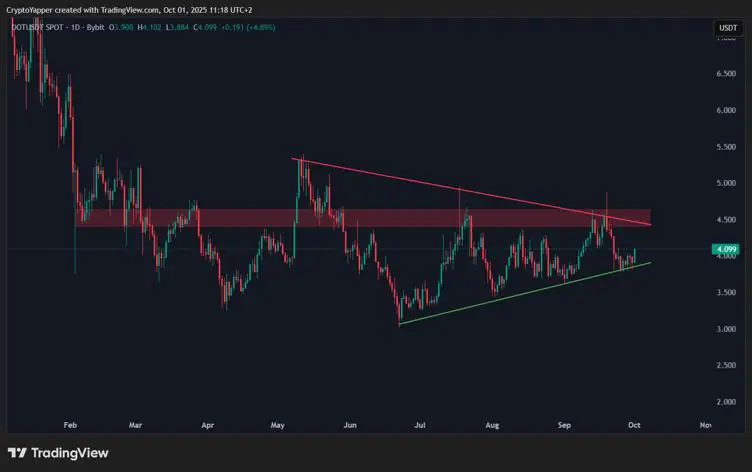This screenshot has height=472, width=752.
Task: Click the Oct label on time axis
Action: [x=634, y=425]
